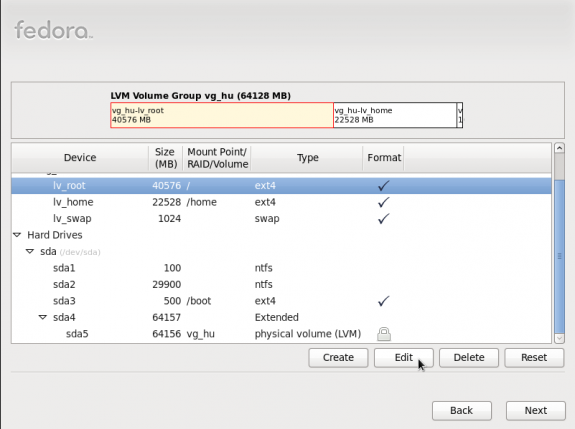Select the lv_home logical volume row
This screenshot has width=575, height=429.
click(281, 202)
